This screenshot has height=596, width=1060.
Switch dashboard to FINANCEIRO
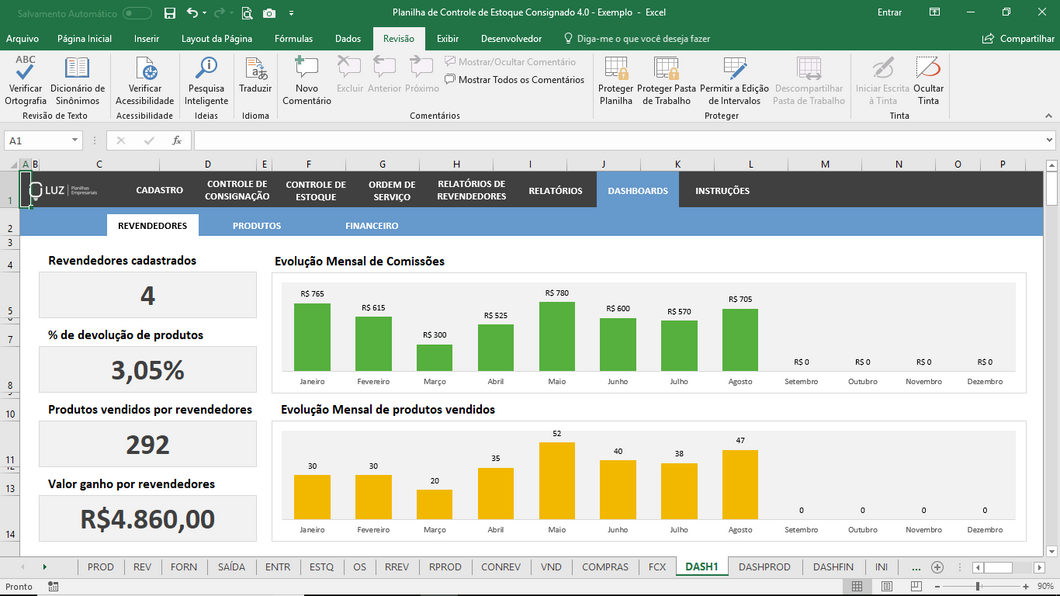(372, 226)
